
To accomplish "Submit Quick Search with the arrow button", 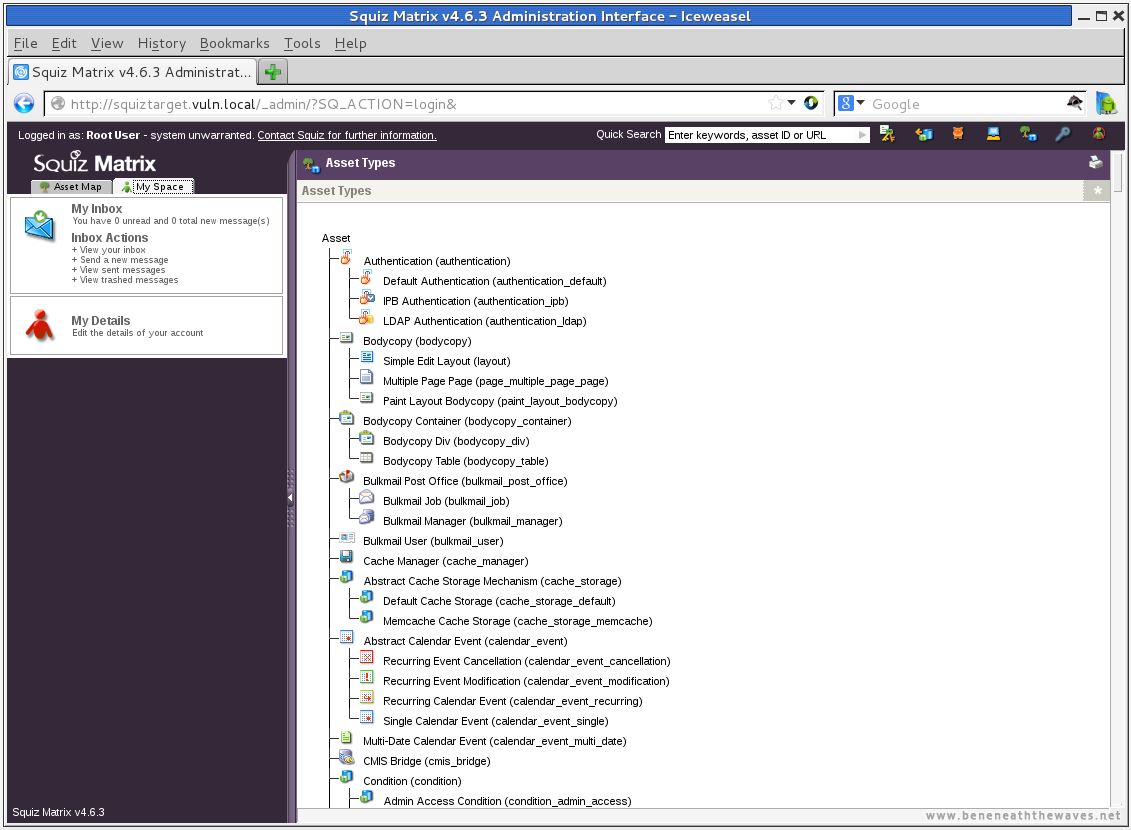I will pyautogui.click(x=862, y=135).
